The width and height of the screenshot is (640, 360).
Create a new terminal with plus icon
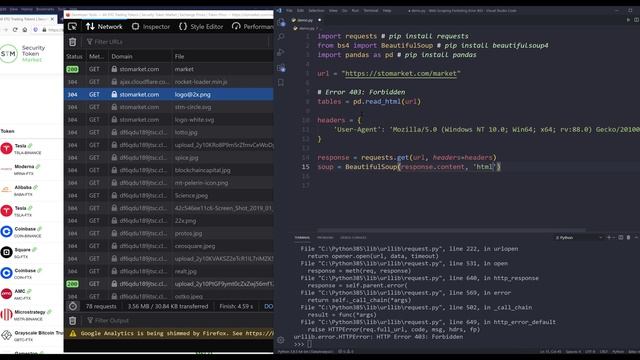[609, 238]
